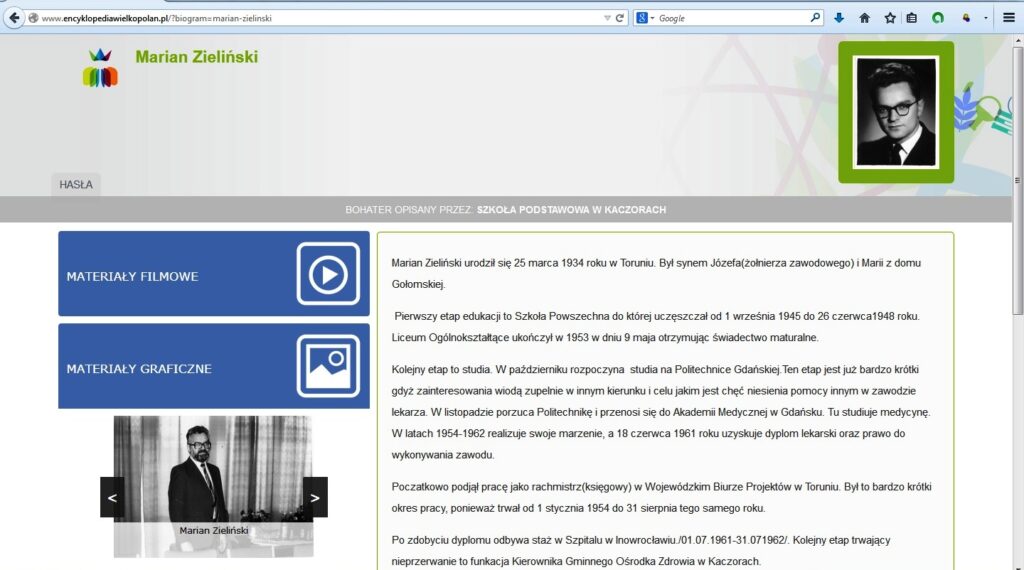Open the browser hamburger menu
1024x570 pixels.
click(x=1009, y=18)
